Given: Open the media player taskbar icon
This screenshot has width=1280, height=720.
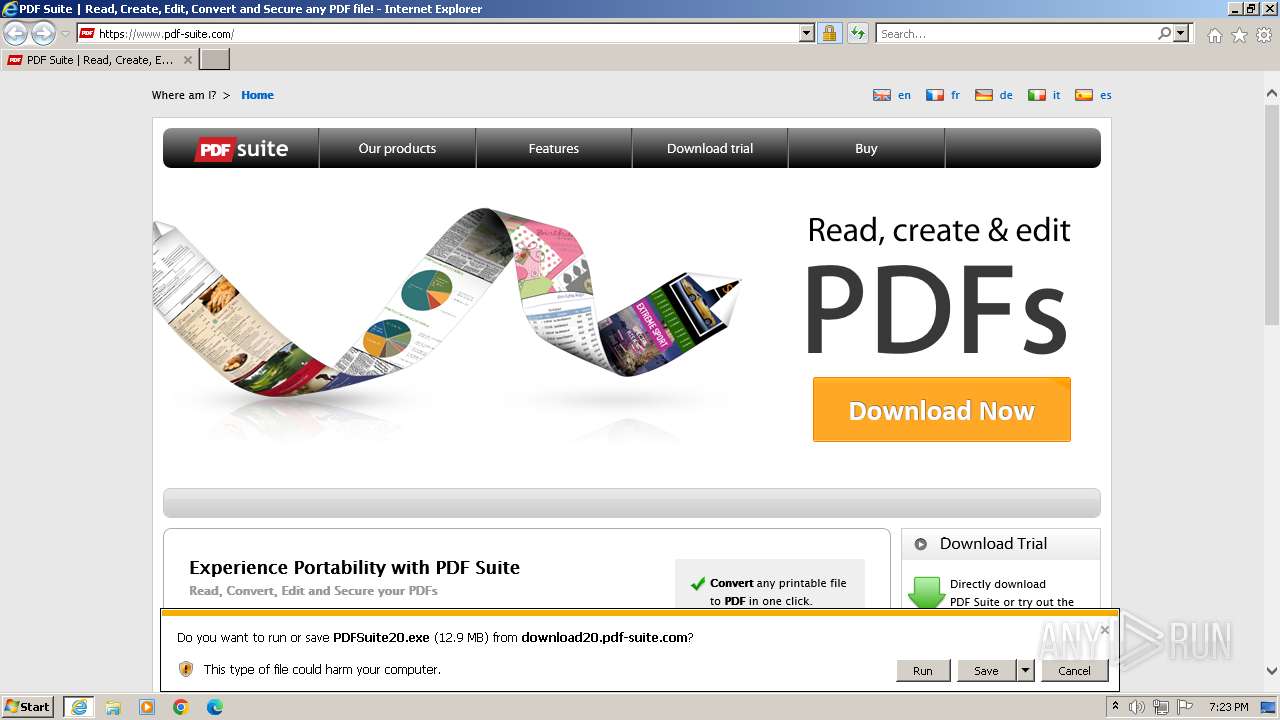Looking at the screenshot, I should pos(147,707).
